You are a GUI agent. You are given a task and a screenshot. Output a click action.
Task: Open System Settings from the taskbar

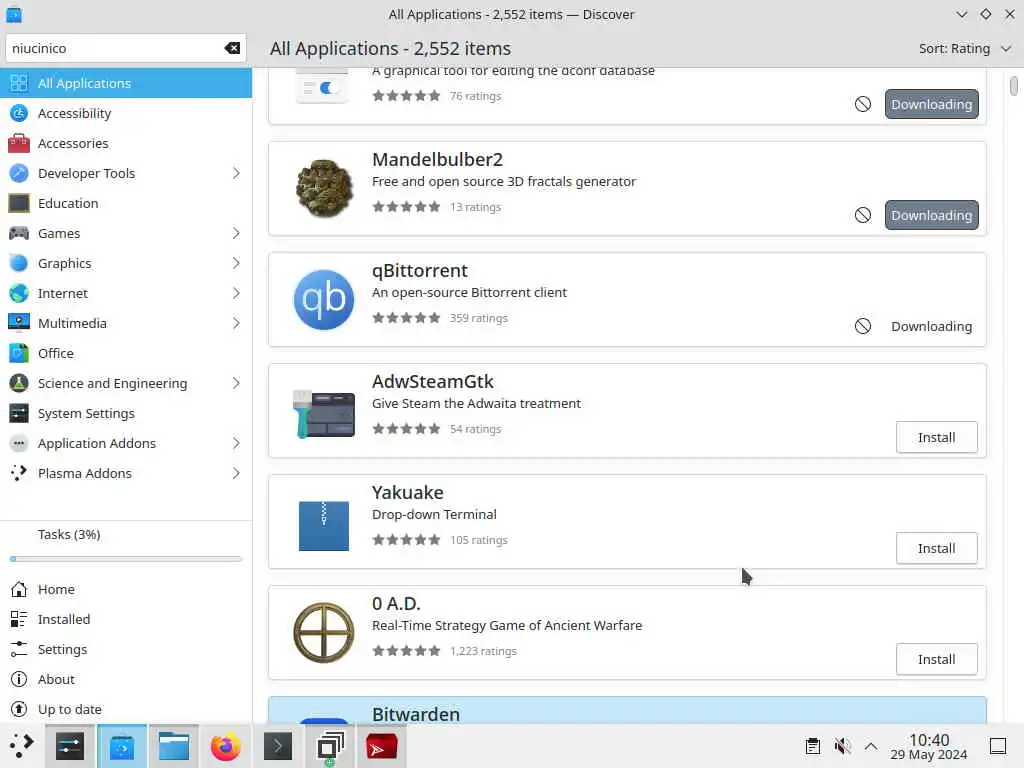[70, 746]
